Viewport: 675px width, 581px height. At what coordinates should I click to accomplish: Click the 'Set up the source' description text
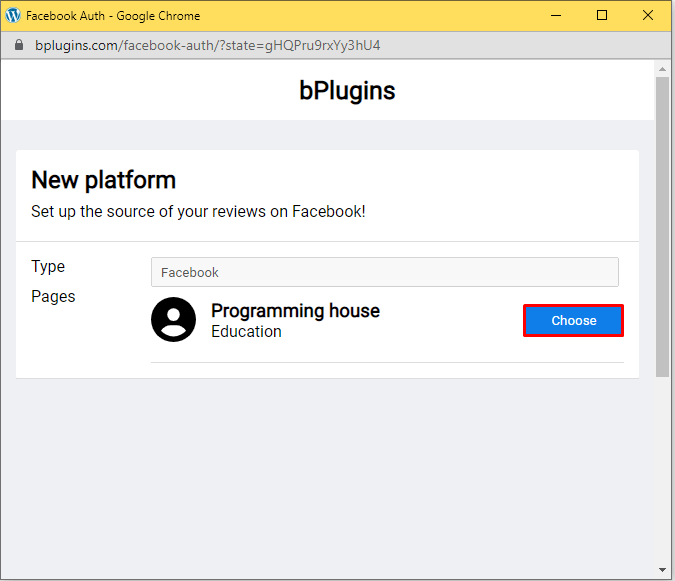click(x=198, y=212)
